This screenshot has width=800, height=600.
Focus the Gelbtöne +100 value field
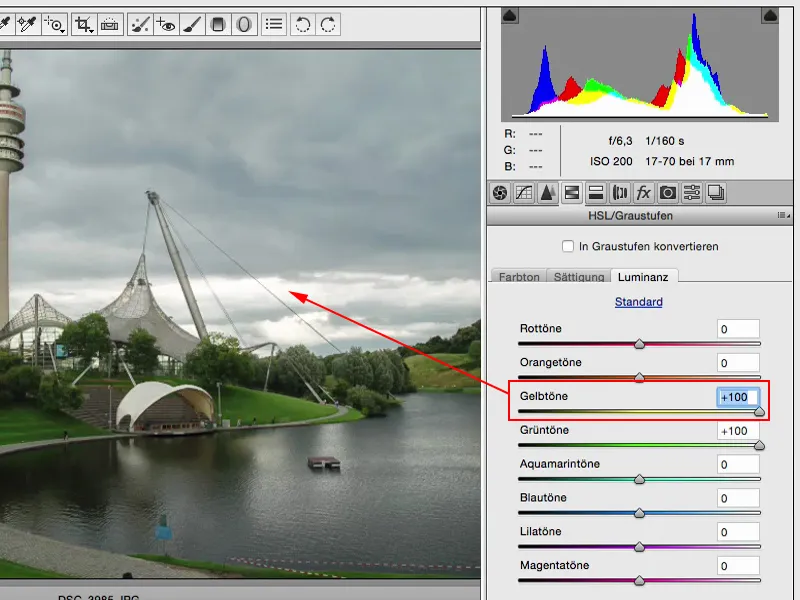coord(738,397)
